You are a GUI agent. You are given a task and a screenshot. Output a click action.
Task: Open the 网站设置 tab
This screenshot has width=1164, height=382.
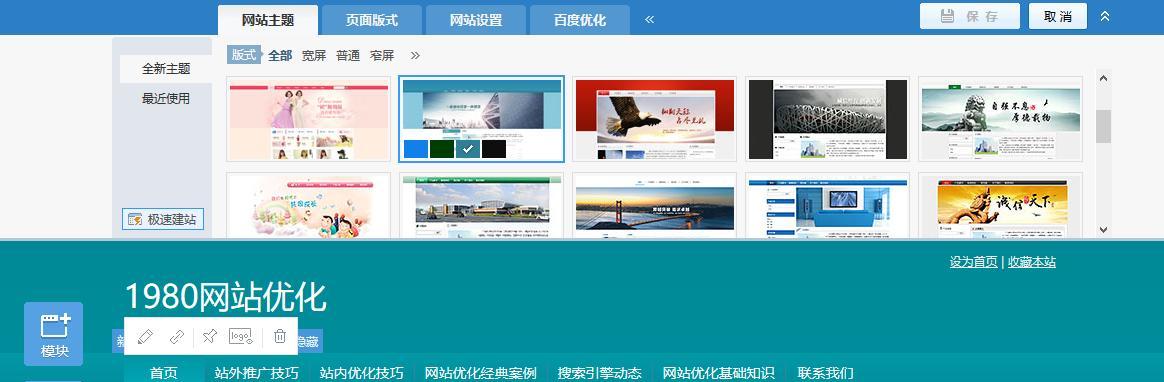[476, 20]
